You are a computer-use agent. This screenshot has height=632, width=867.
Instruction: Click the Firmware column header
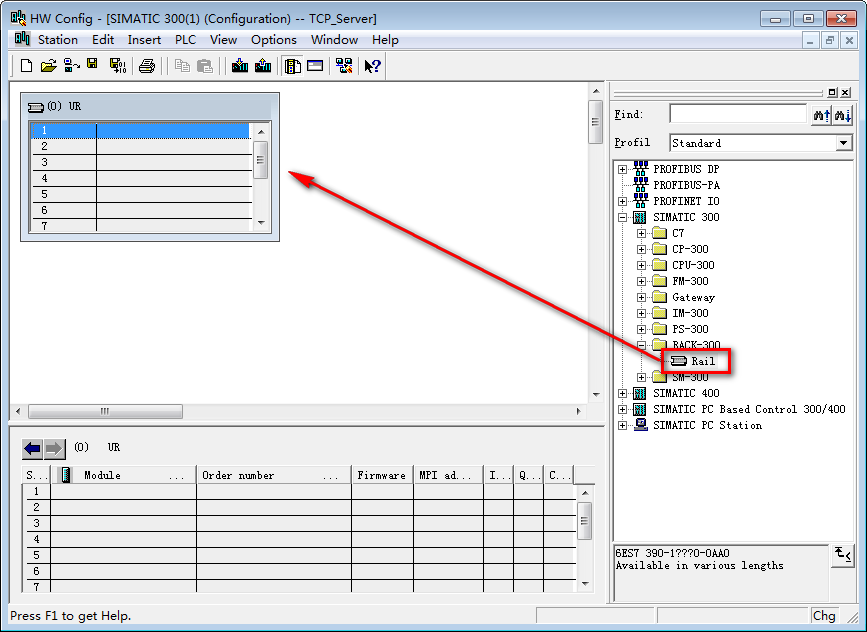pyautogui.click(x=382, y=476)
